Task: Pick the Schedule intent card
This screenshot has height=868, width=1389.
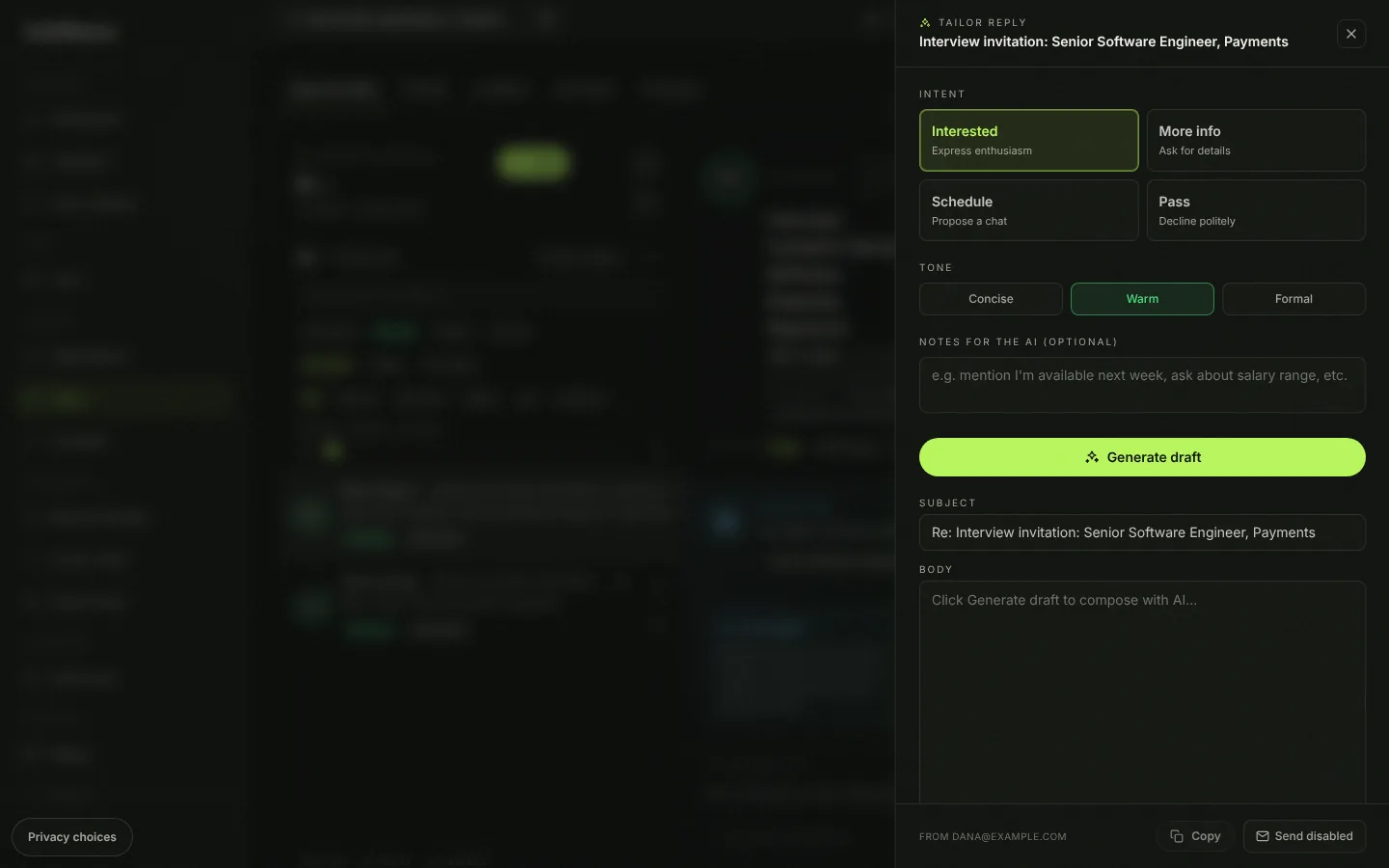Action: coord(1028,210)
